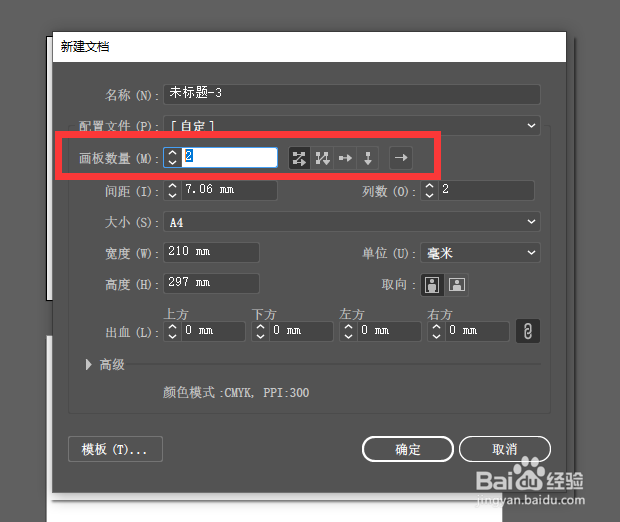Viewport: 620px width, 522px height.
Task: Click the 颜色模式 CMYK PPI text
Action: 236,393
